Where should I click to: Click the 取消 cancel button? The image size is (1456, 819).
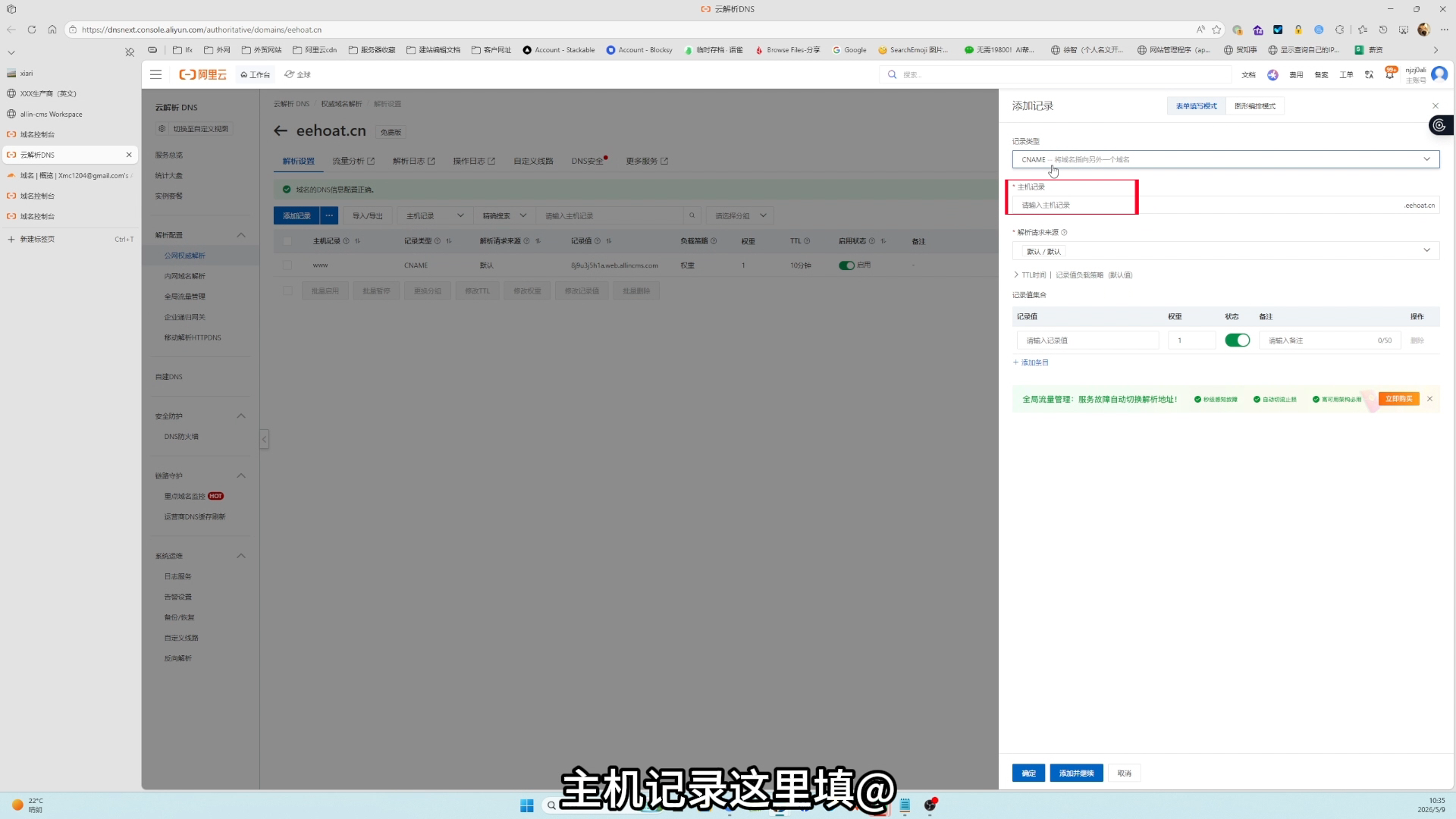[1124, 773]
